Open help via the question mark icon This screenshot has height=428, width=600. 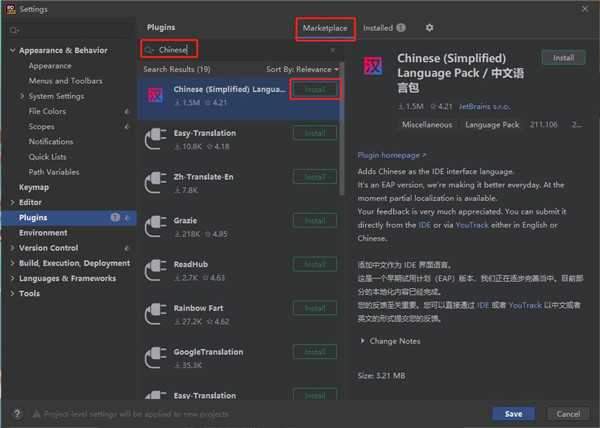[17, 413]
